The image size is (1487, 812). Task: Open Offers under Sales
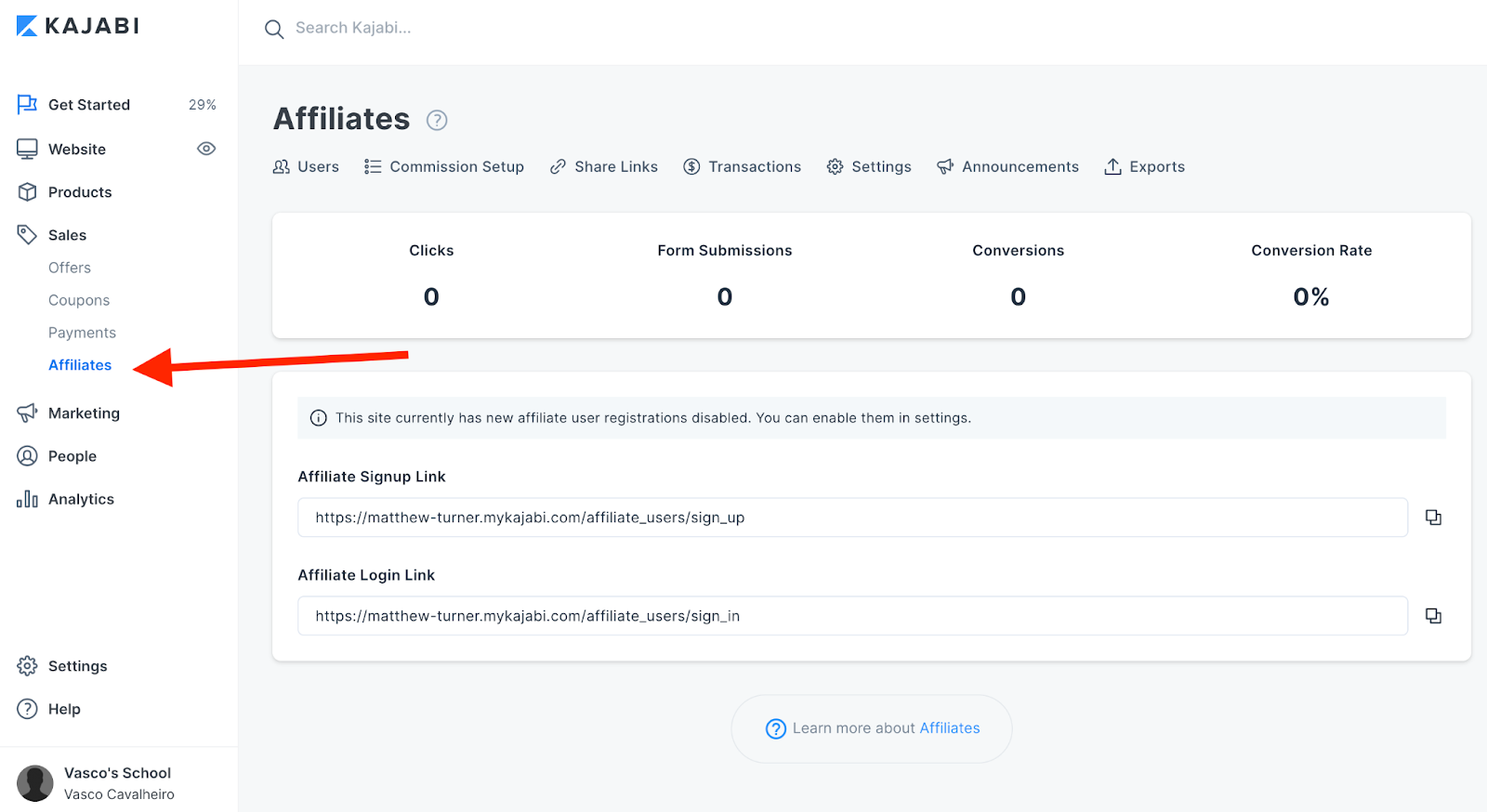70,268
